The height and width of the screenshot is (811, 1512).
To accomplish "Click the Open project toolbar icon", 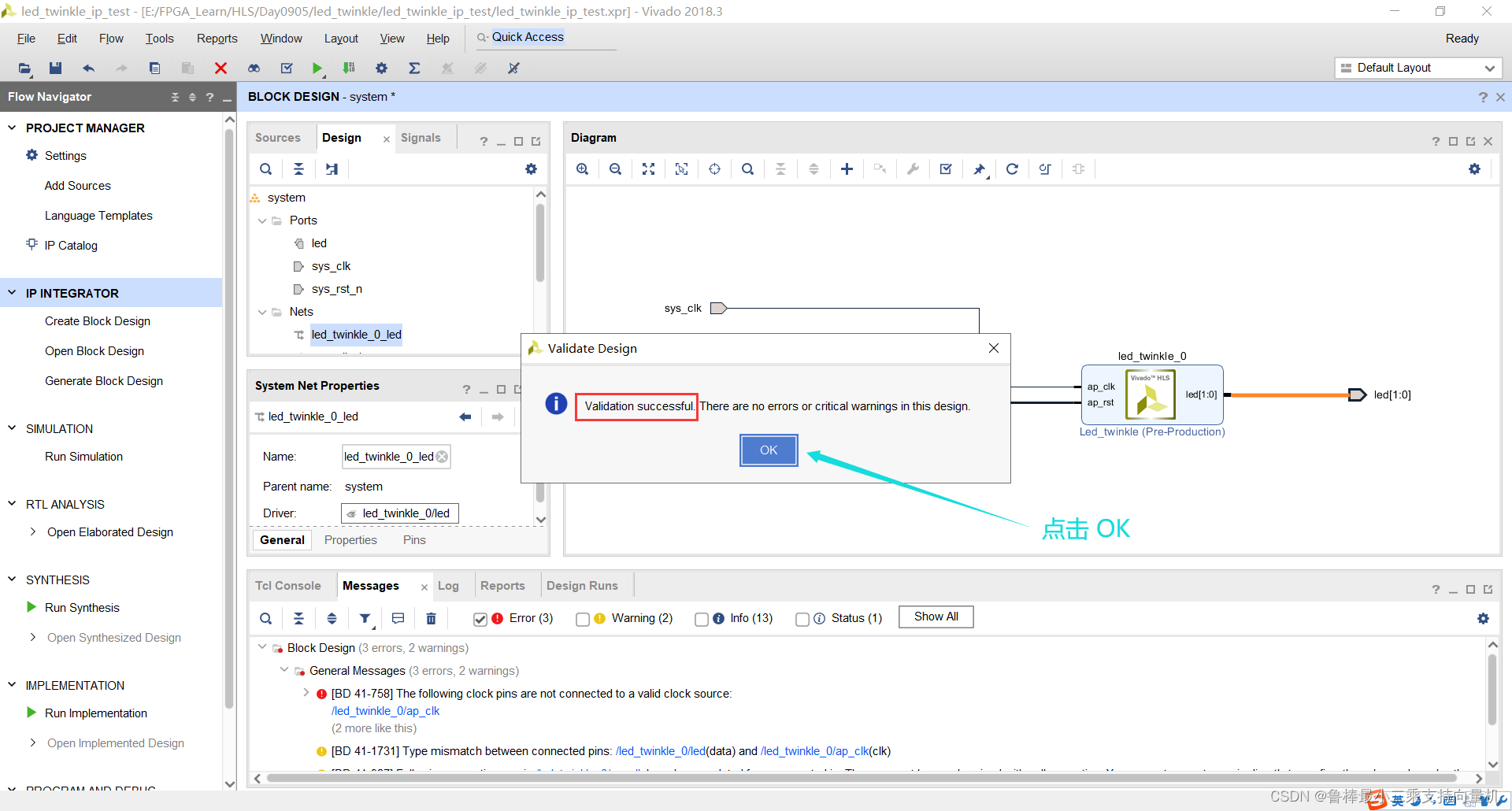I will 24,69.
